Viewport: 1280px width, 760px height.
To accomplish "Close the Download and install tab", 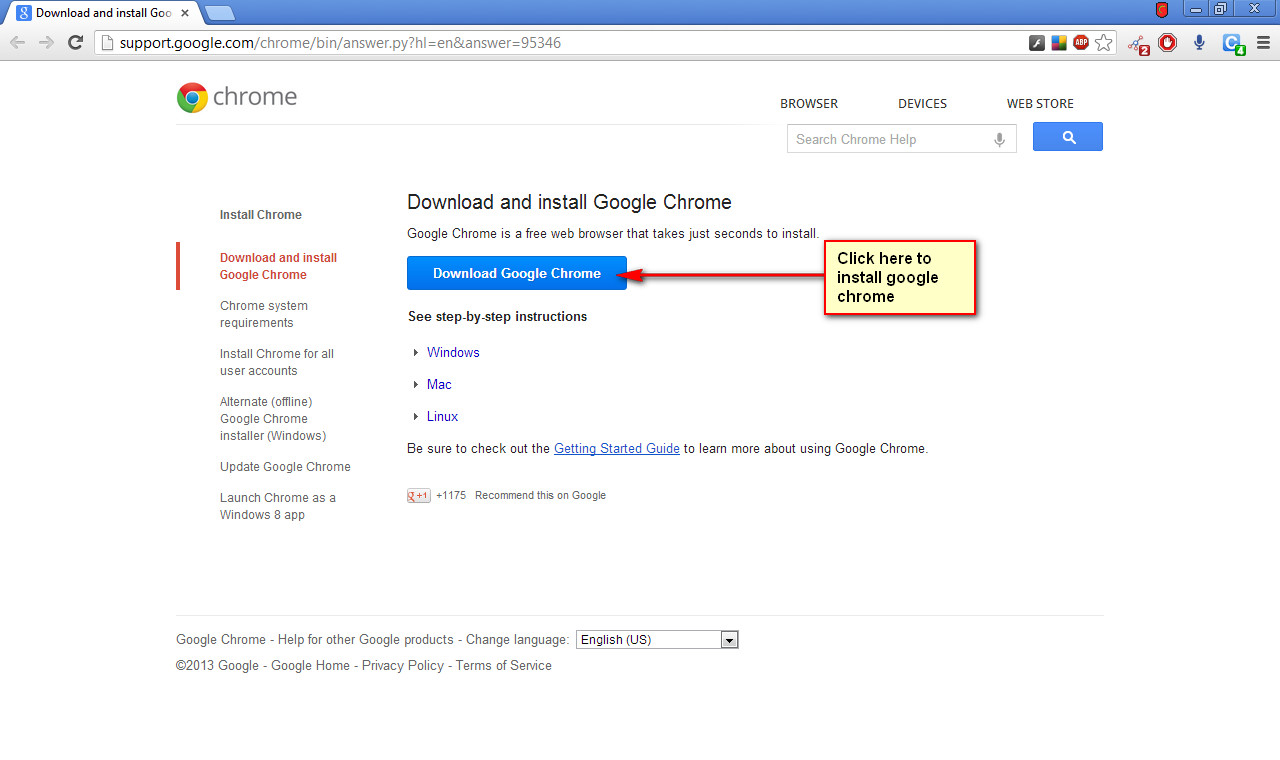I will 185,13.
